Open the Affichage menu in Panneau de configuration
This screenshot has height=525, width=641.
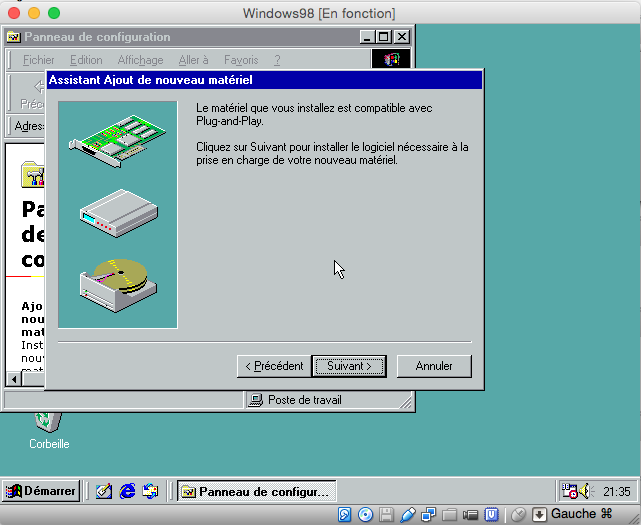click(x=140, y=60)
